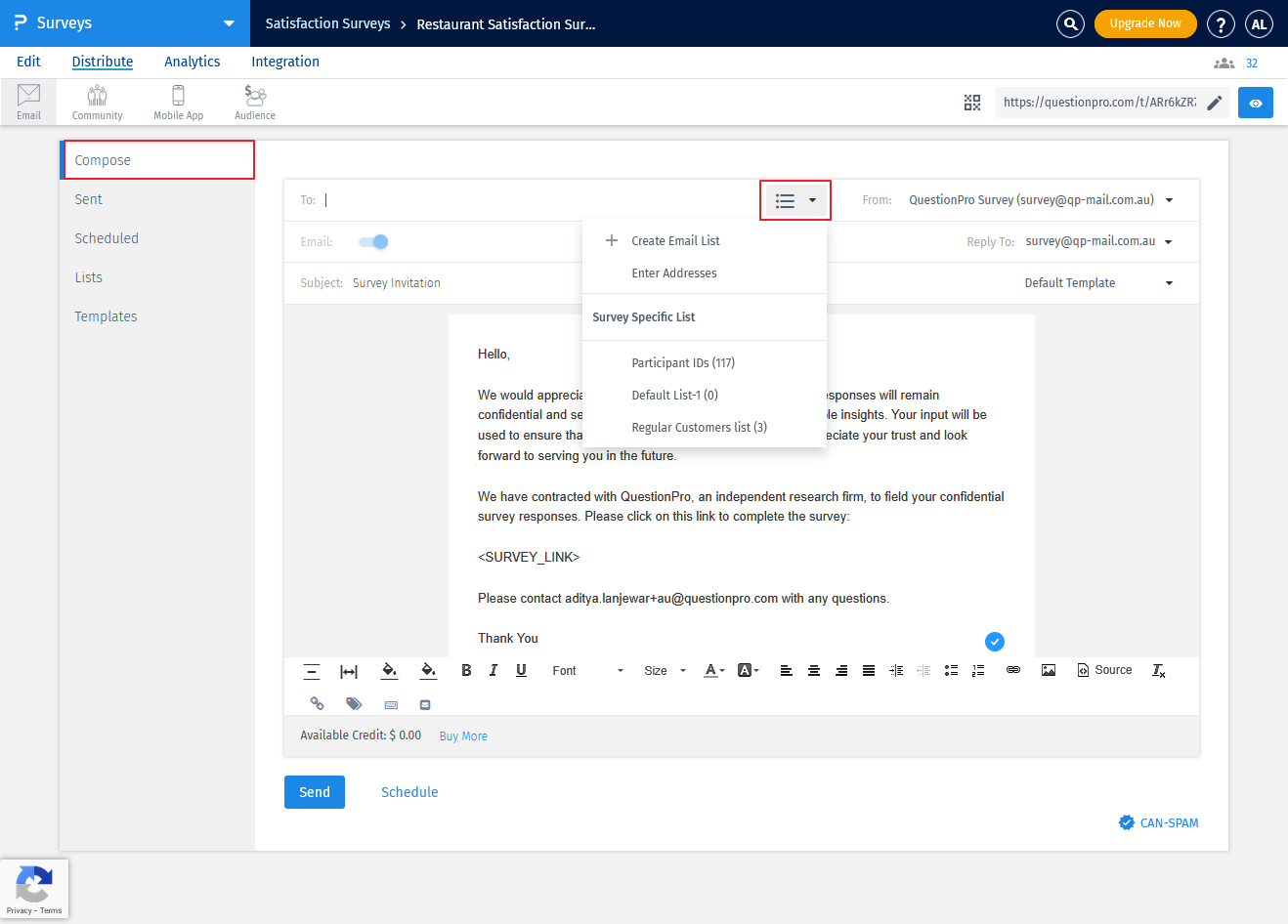Insert an image into the email body
The image size is (1288, 924).
click(1049, 670)
